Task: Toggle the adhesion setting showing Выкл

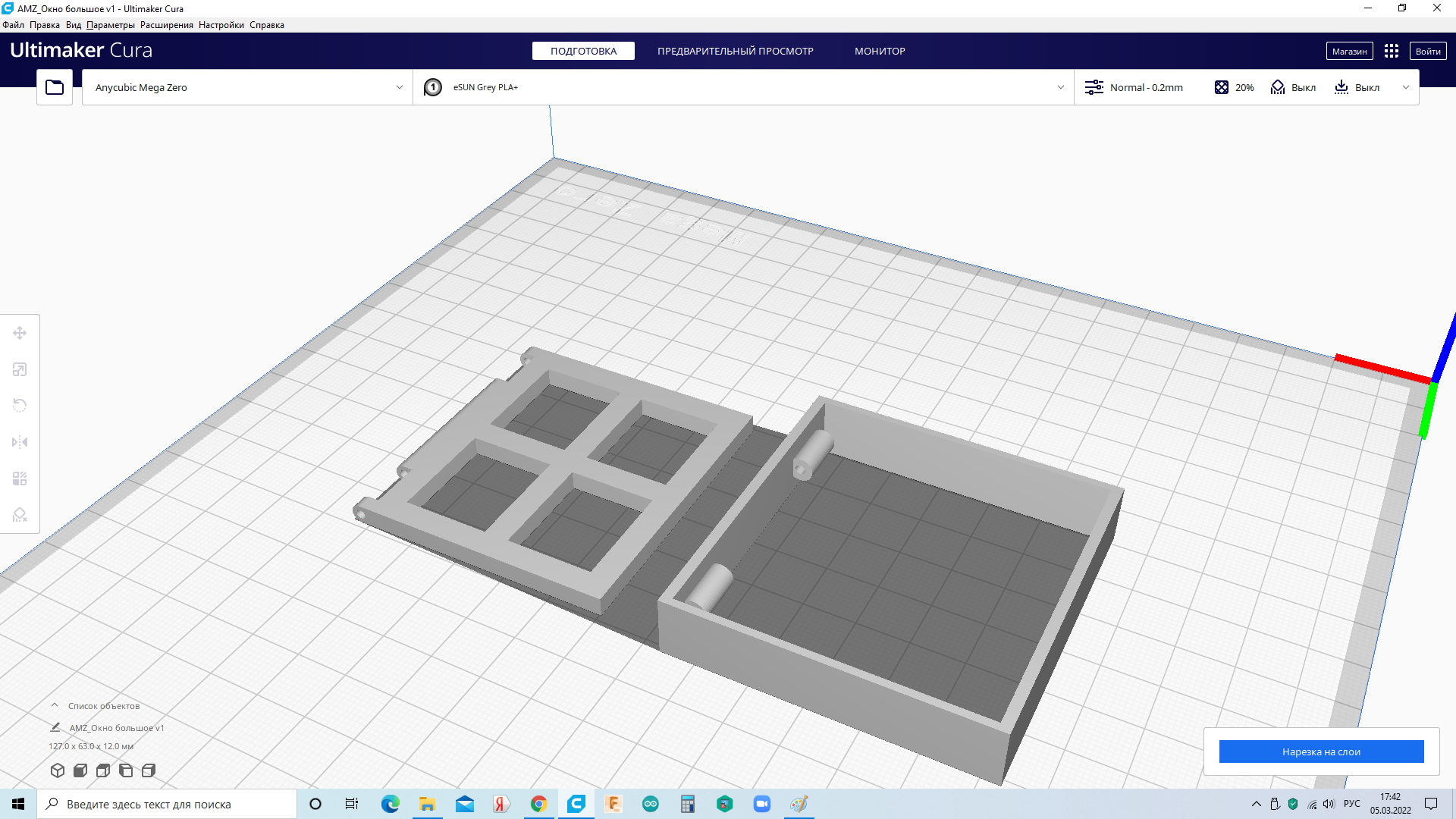Action: click(x=1357, y=87)
